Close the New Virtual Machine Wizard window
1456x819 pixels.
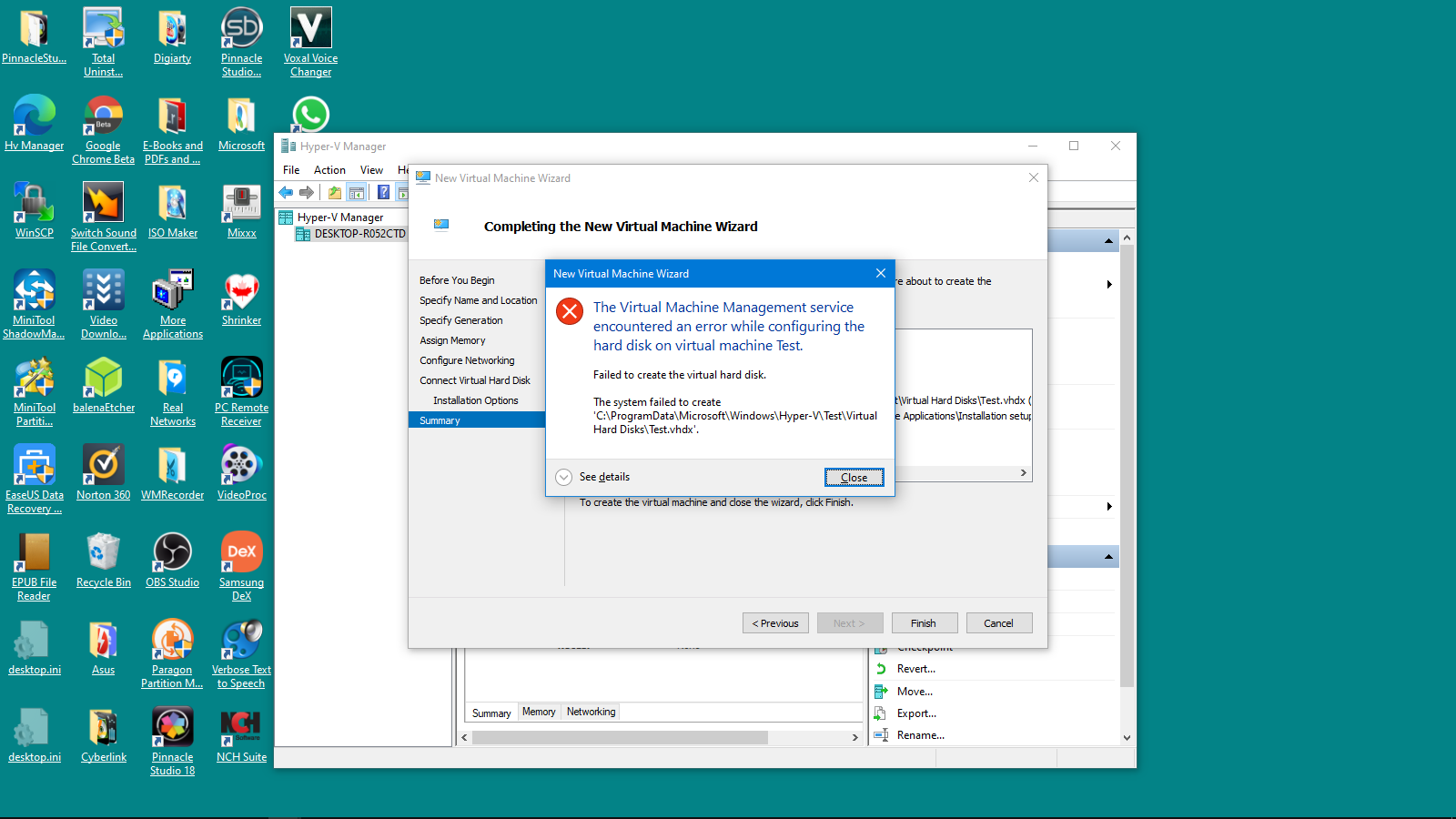pos(1034,177)
